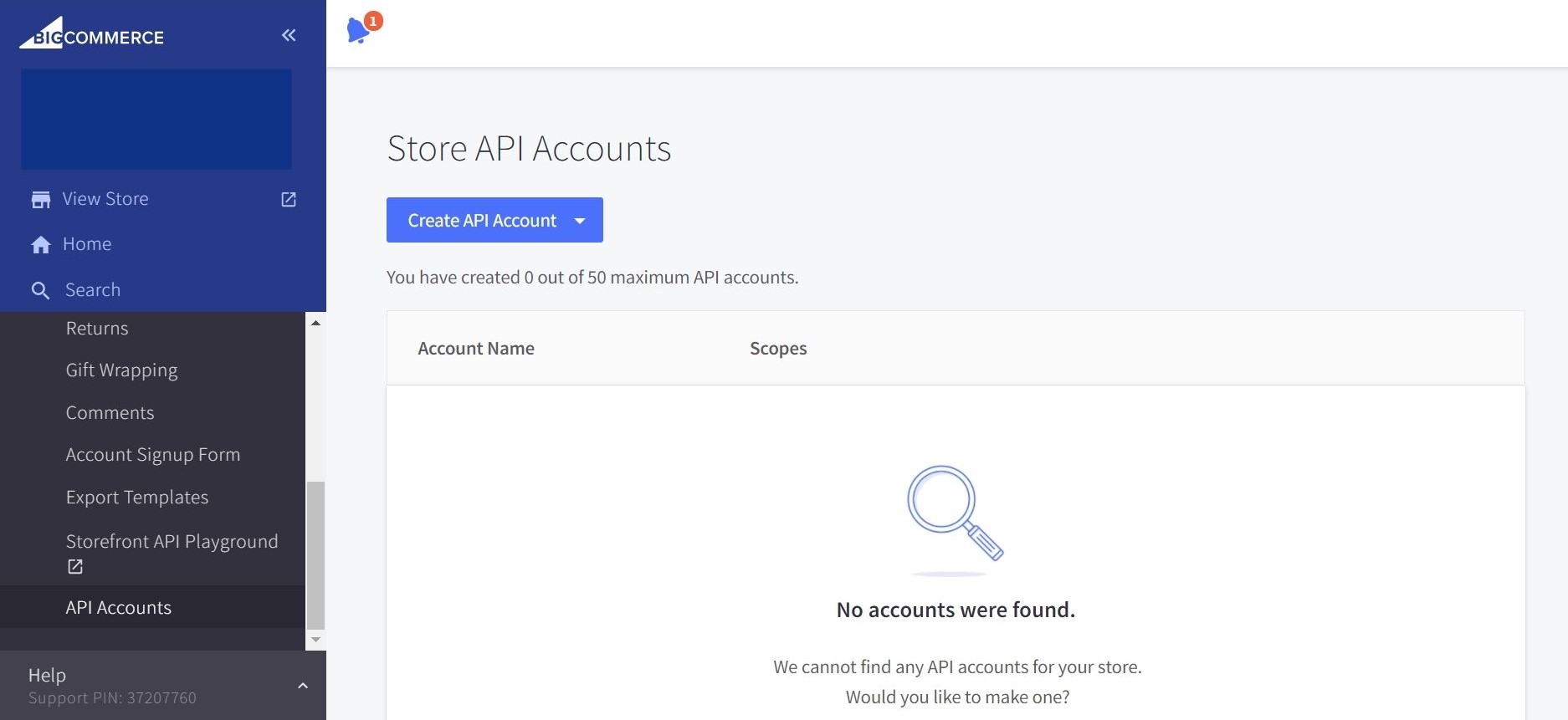This screenshot has height=720, width=1568.
Task: Click the Home house icon
Action: click(x=40, y=244)
